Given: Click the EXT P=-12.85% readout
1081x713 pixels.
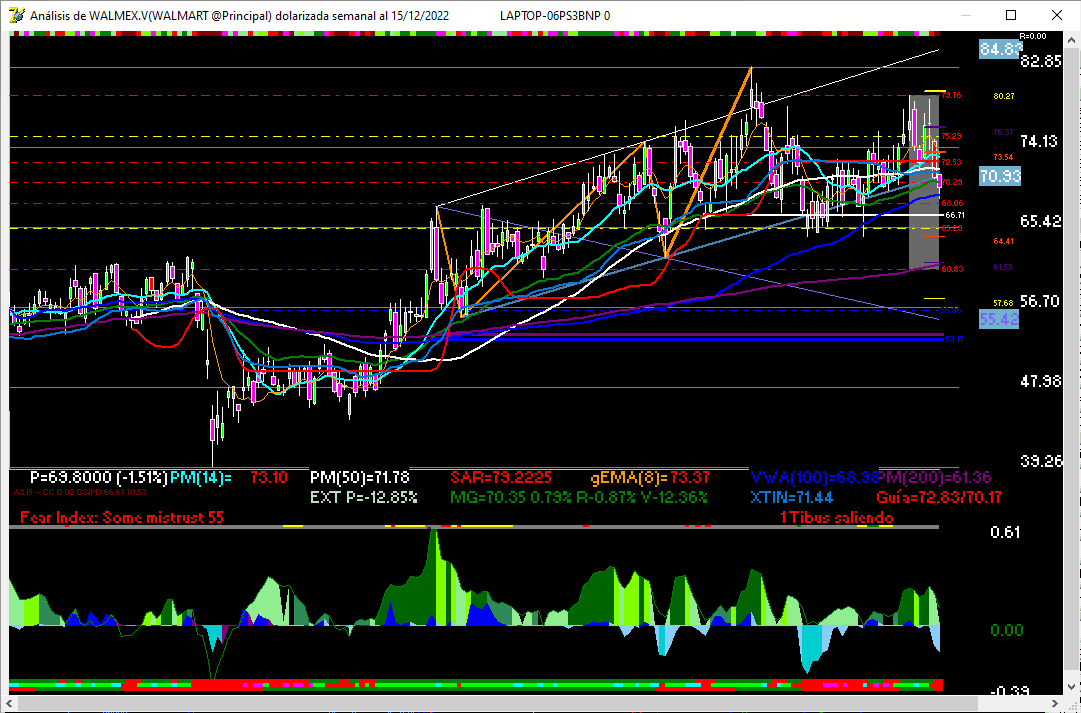Looking at the screenshot, I should 363,497.
